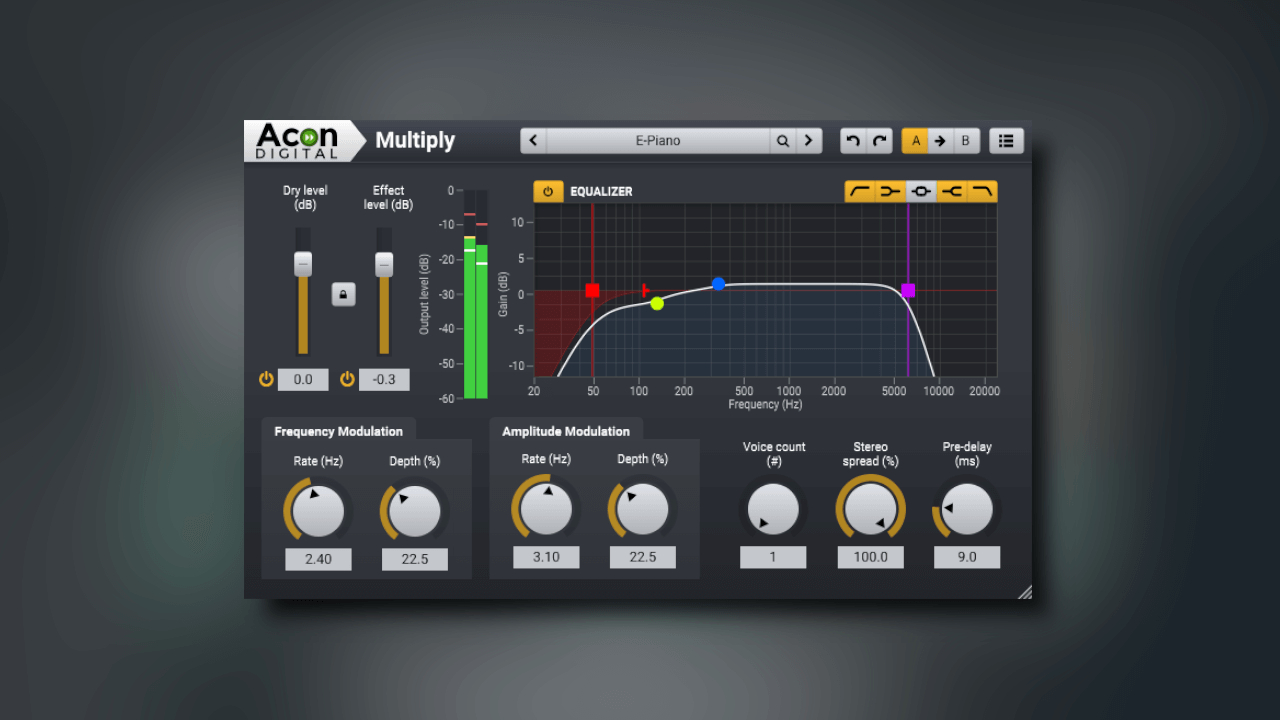
Task: Switch to the B comparison slot
Action: (x=965, y=140)
